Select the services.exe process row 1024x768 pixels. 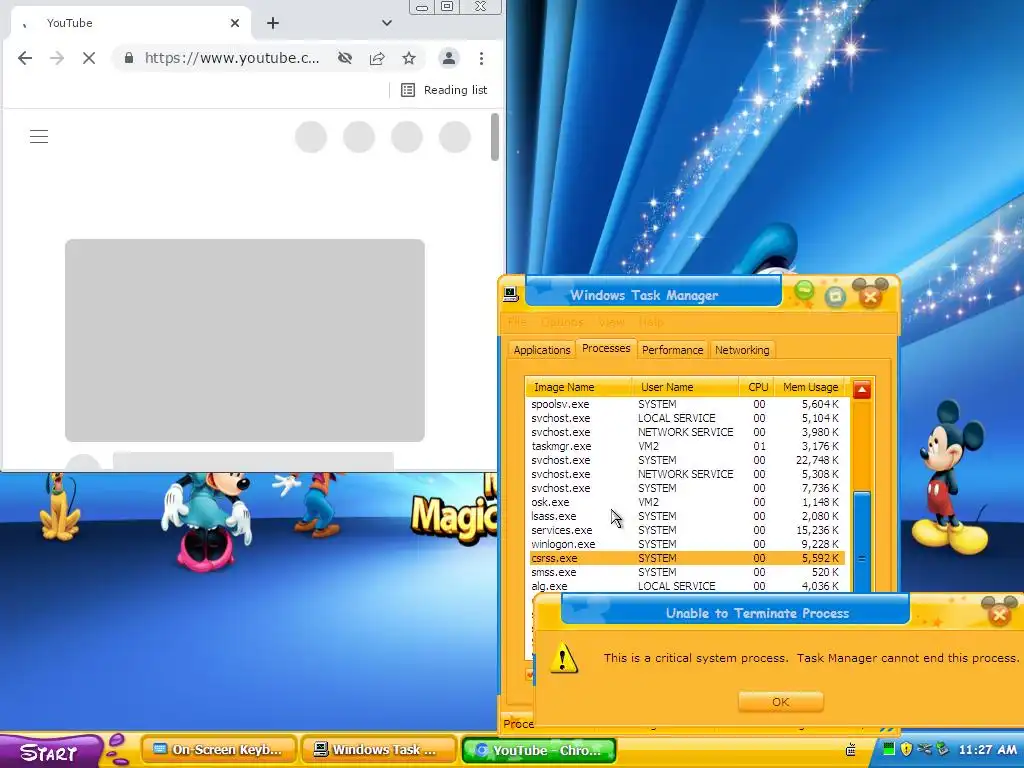[687, 530]
